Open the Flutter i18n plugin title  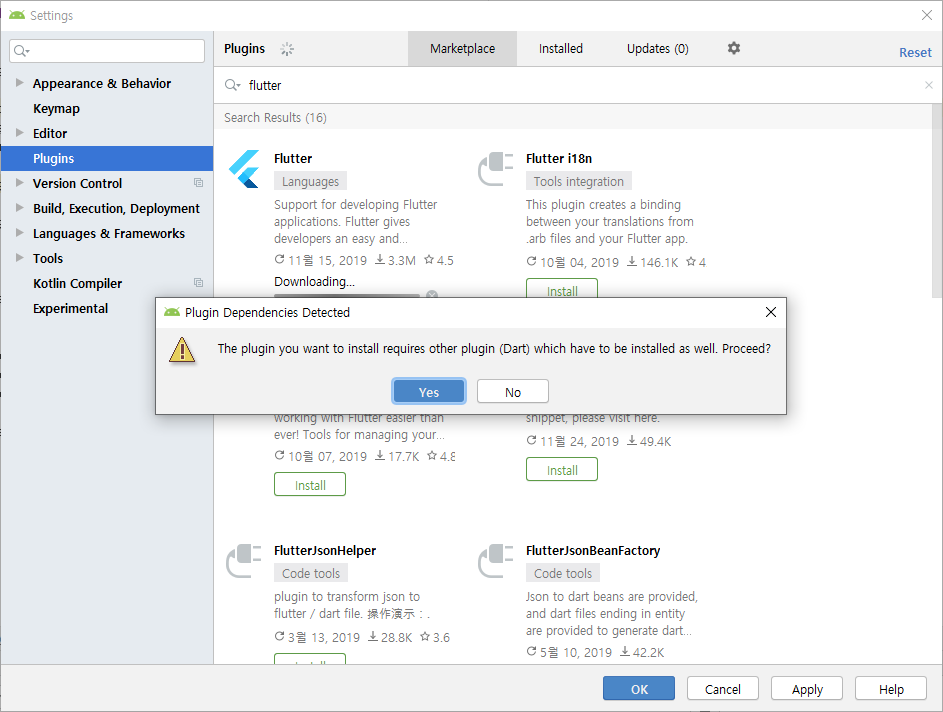pyautogui.click(x=559, y=159)
